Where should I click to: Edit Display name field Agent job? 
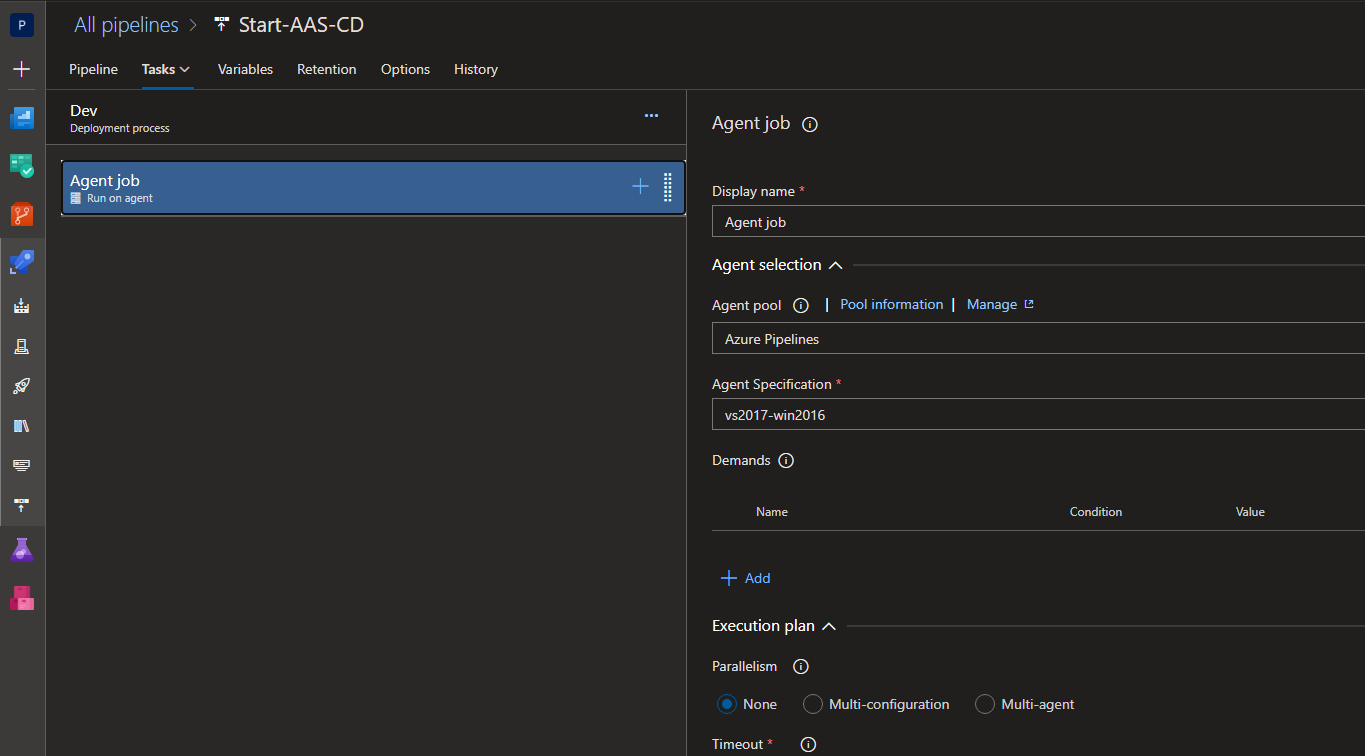point(1038,222)
